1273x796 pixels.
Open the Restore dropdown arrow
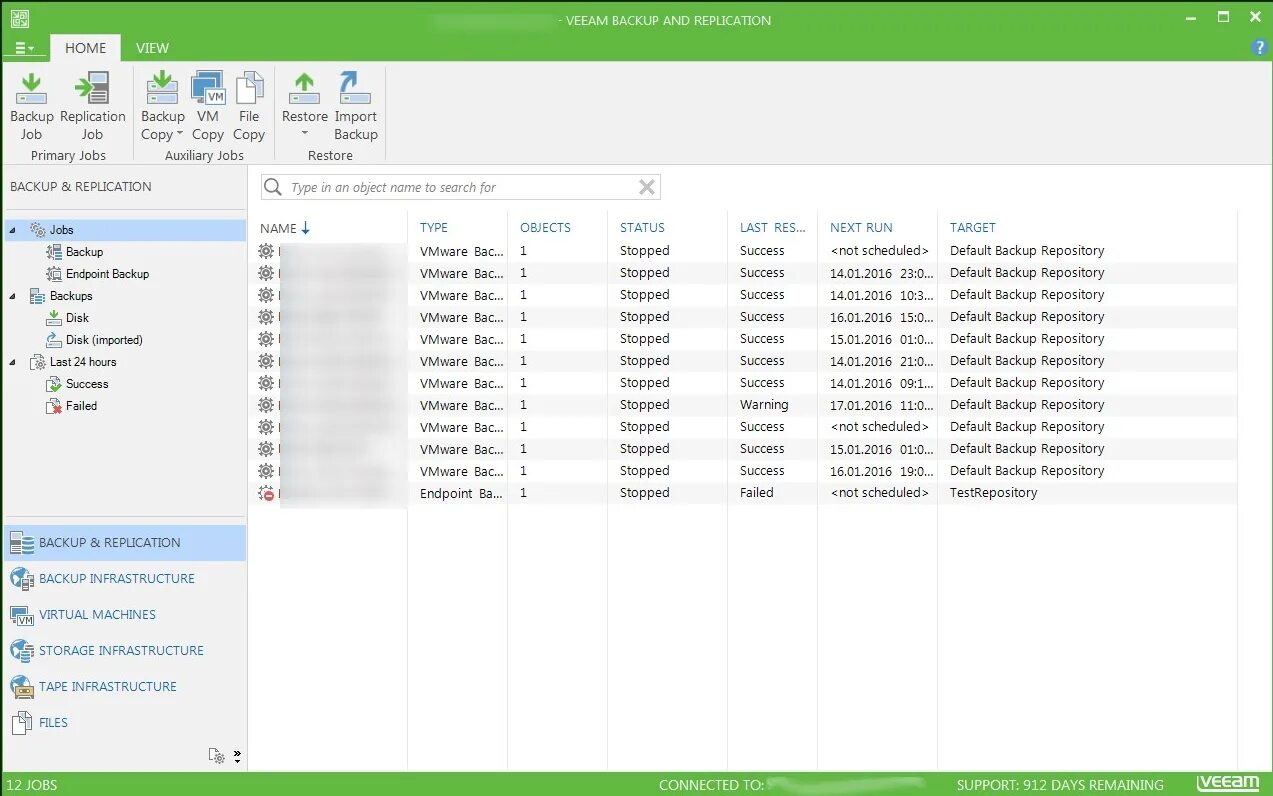tap(304, 134)
